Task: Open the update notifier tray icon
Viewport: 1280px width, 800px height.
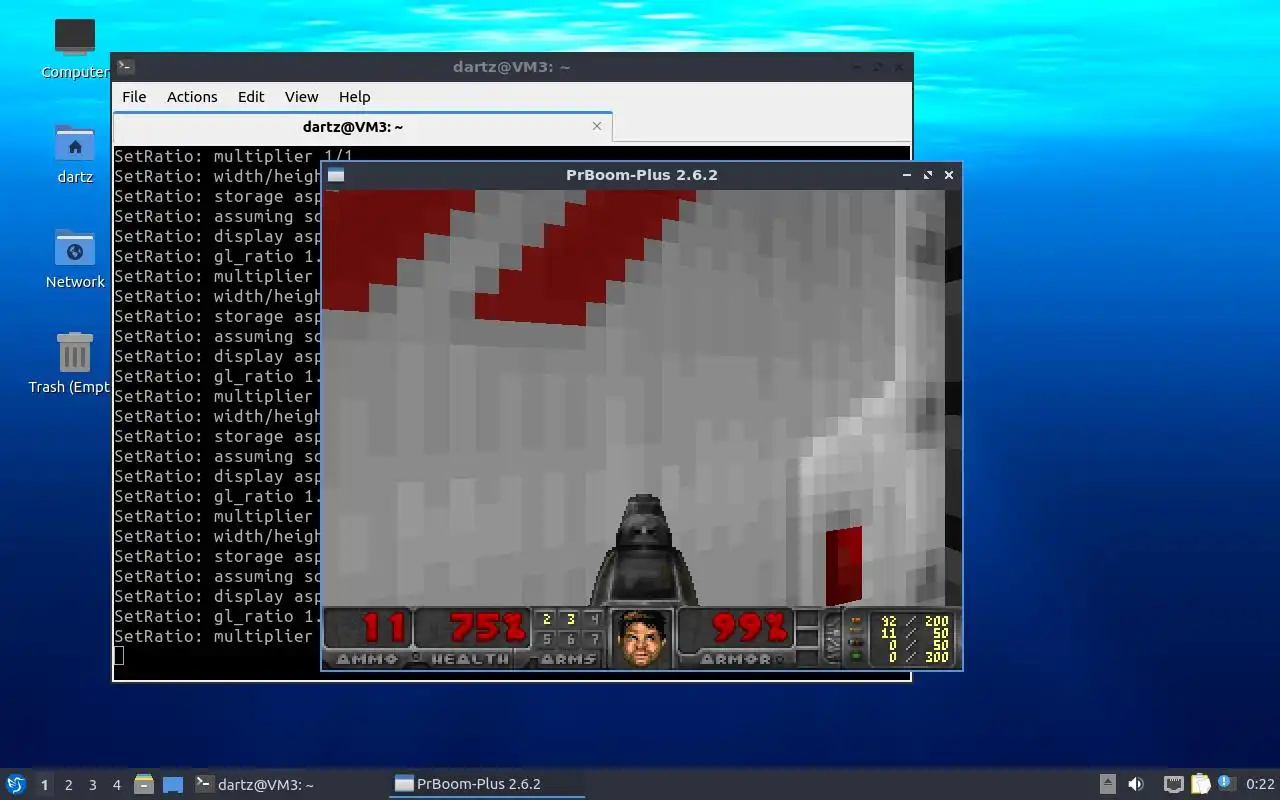Action: 1226,783
